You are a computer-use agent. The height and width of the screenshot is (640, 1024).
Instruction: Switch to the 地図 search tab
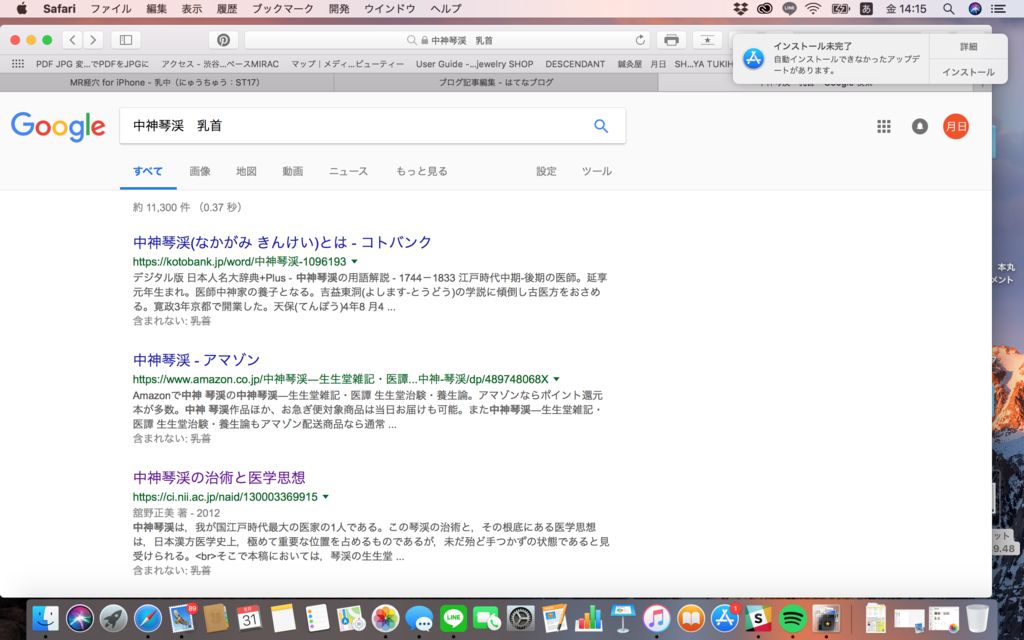point(246,171)
